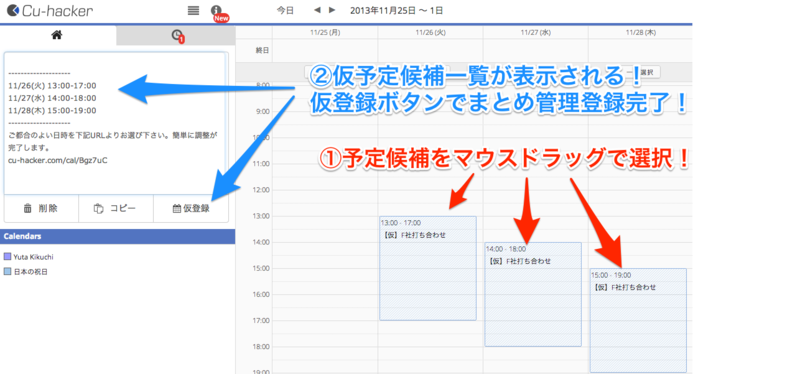Select the Calendars section header
This screenshot has width=800, height=374.
click(x=117, y=236)
